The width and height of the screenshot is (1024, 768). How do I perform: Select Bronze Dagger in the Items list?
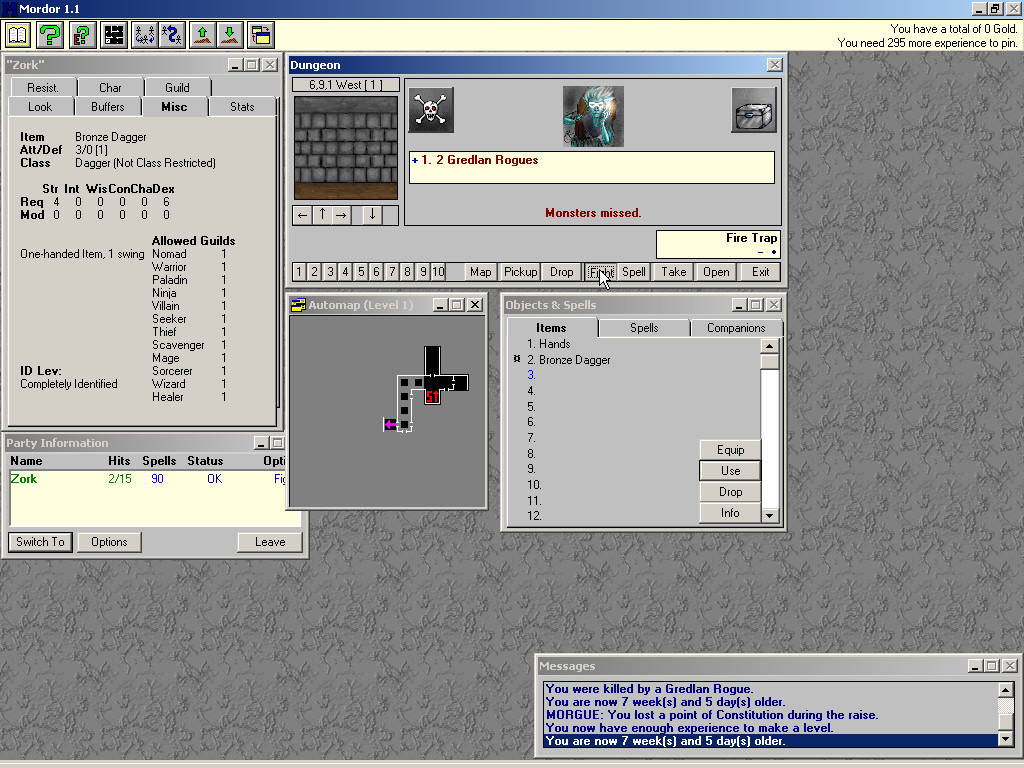[x=574, y=360]
